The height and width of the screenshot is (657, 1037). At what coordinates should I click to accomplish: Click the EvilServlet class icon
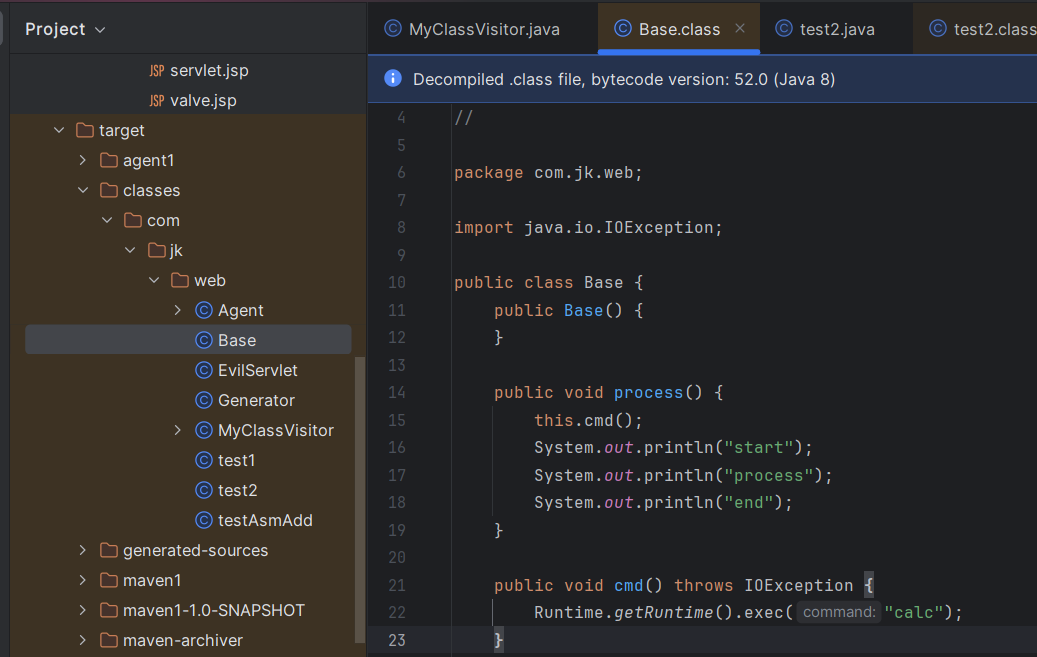[x=204, y=371]
